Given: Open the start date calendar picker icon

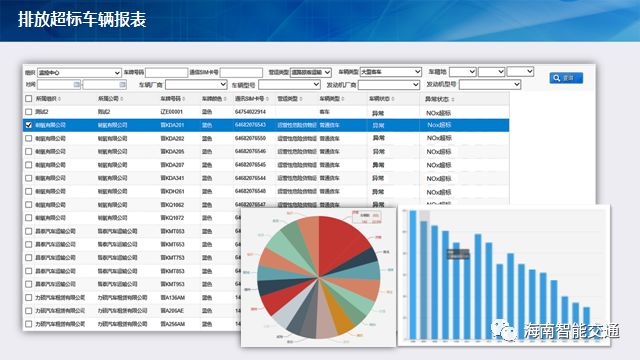Looking at the screenshot, I should click(77, 84).
